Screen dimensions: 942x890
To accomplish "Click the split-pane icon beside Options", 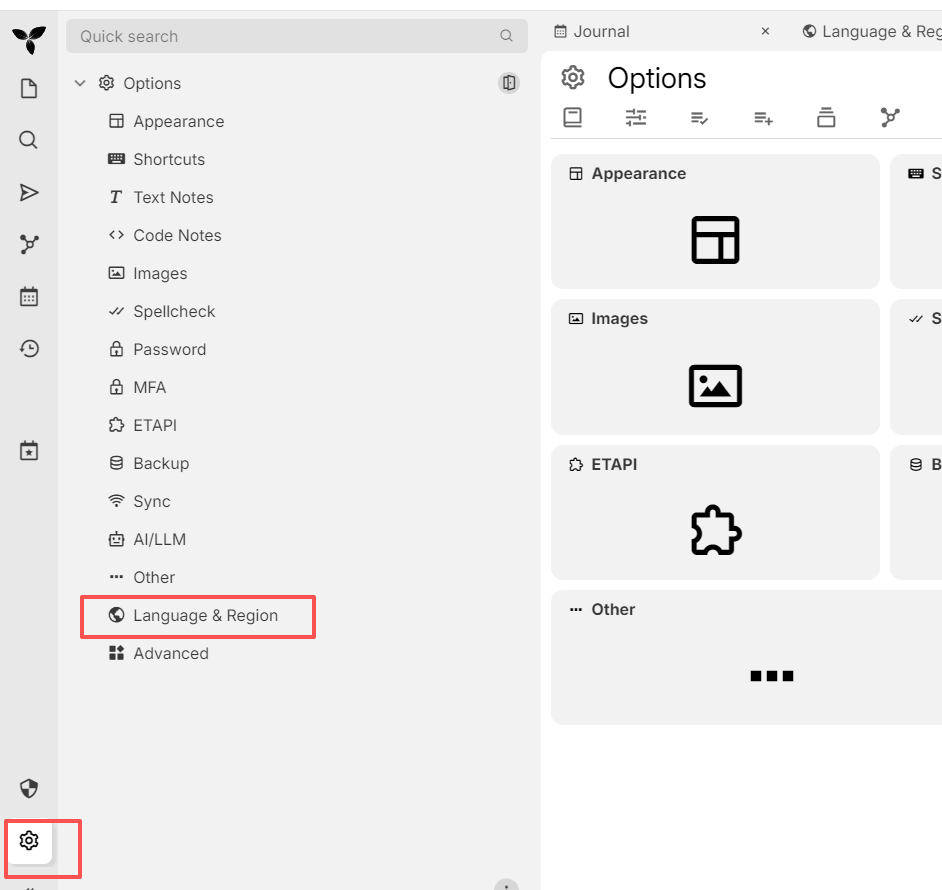I will [509, 82].
